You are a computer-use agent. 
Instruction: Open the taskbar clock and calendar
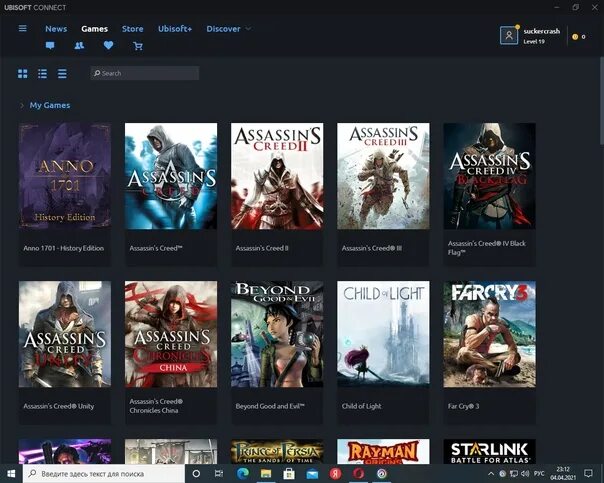coord(563,474)
